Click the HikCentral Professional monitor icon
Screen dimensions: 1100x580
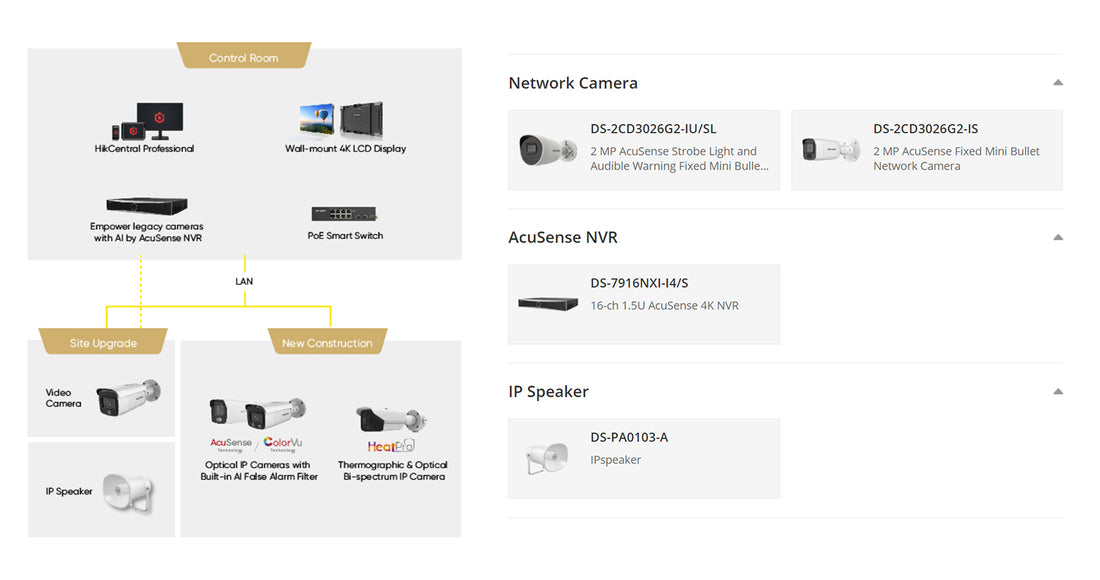click(x=146, y=121)
